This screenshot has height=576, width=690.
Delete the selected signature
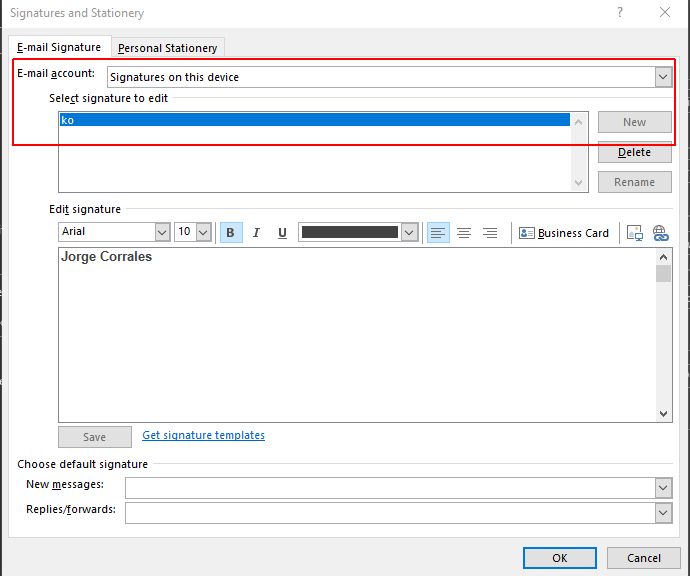[634, 152]
